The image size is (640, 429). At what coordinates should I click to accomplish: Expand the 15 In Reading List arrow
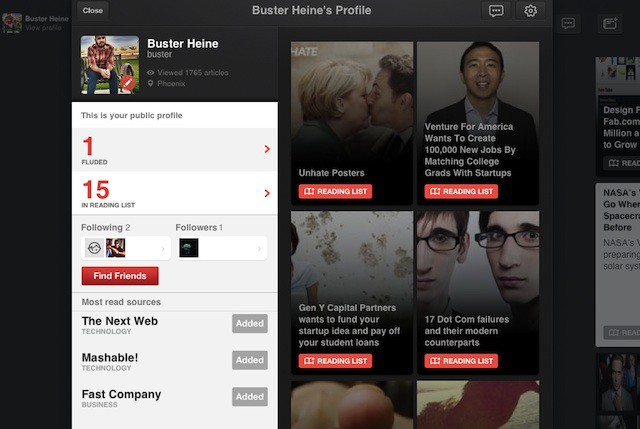coord(267,193)
